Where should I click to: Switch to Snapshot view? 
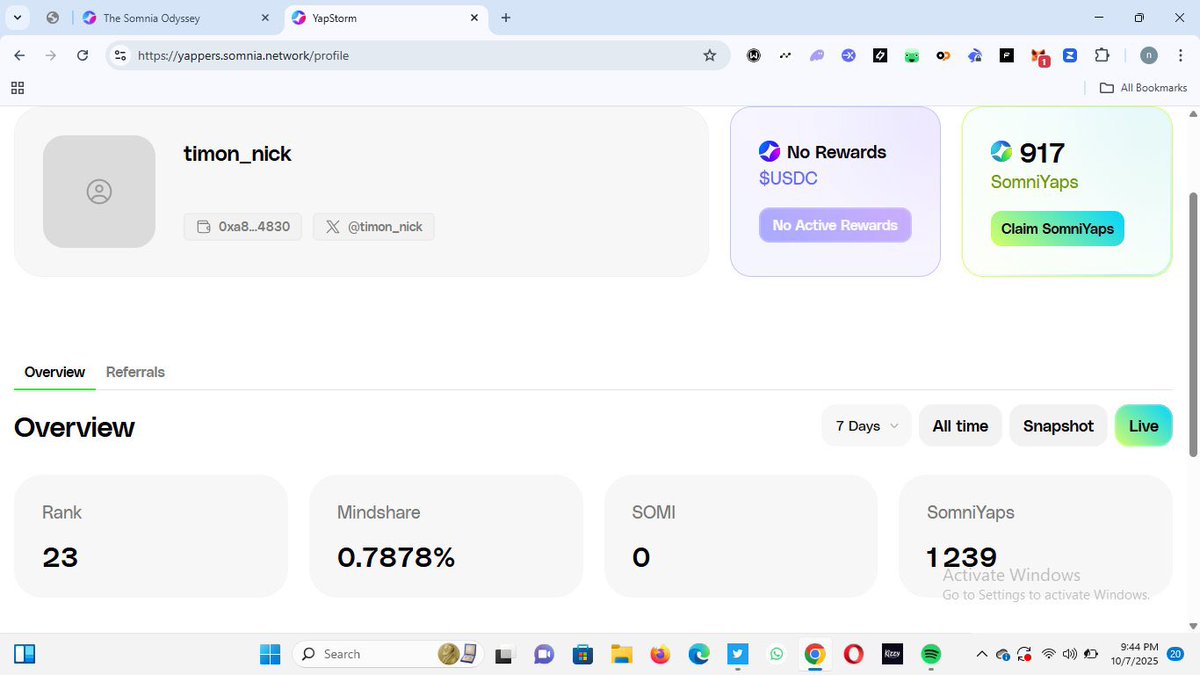coord(1058,426)
